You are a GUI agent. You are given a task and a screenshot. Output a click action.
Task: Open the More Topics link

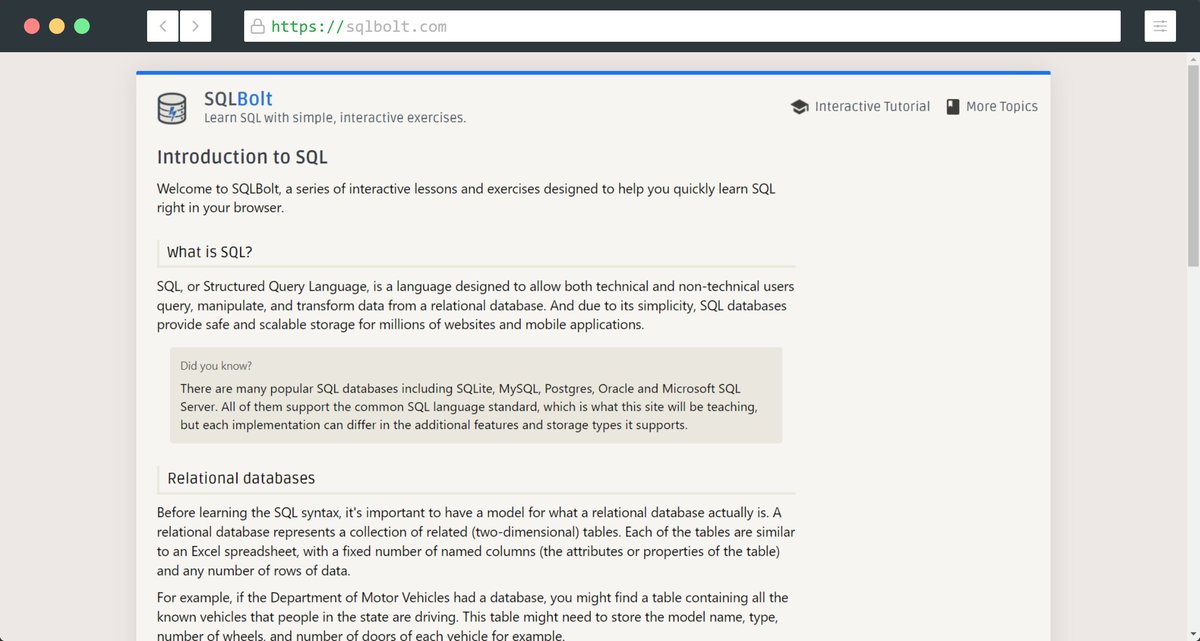click(x=1002, y=106)
